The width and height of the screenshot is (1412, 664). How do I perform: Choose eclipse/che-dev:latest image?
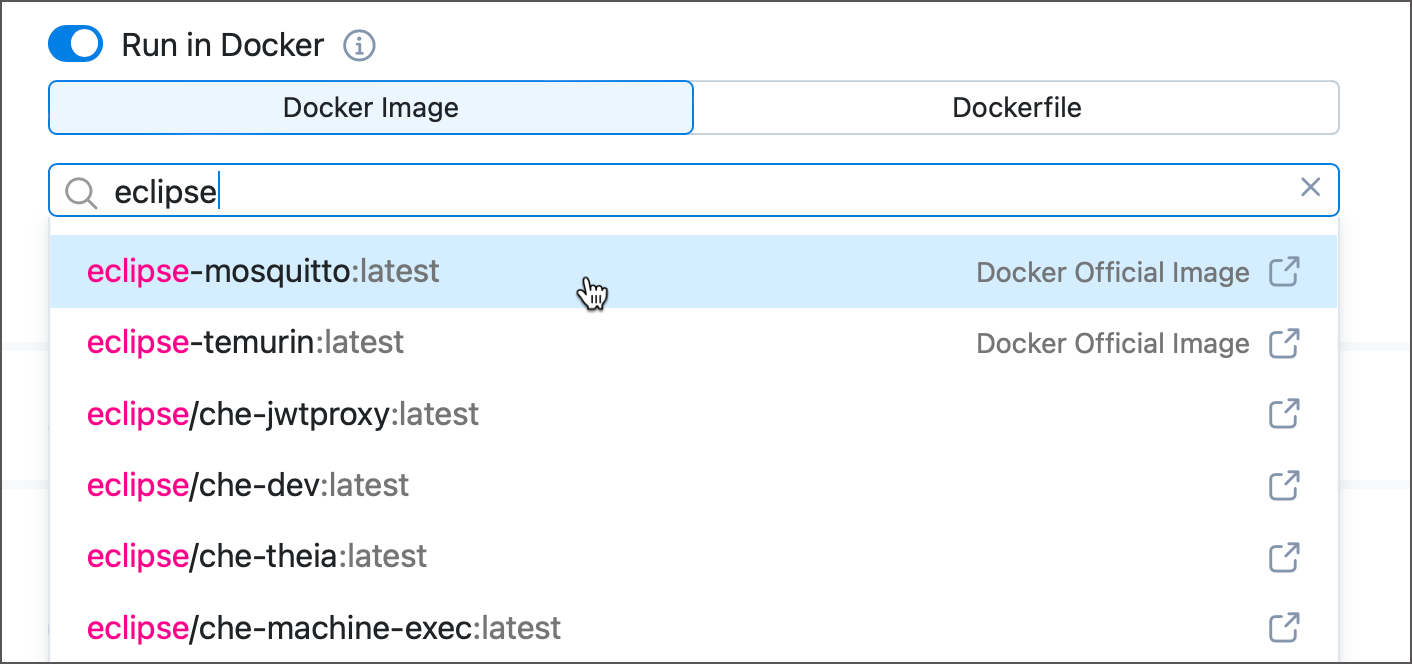248,485
